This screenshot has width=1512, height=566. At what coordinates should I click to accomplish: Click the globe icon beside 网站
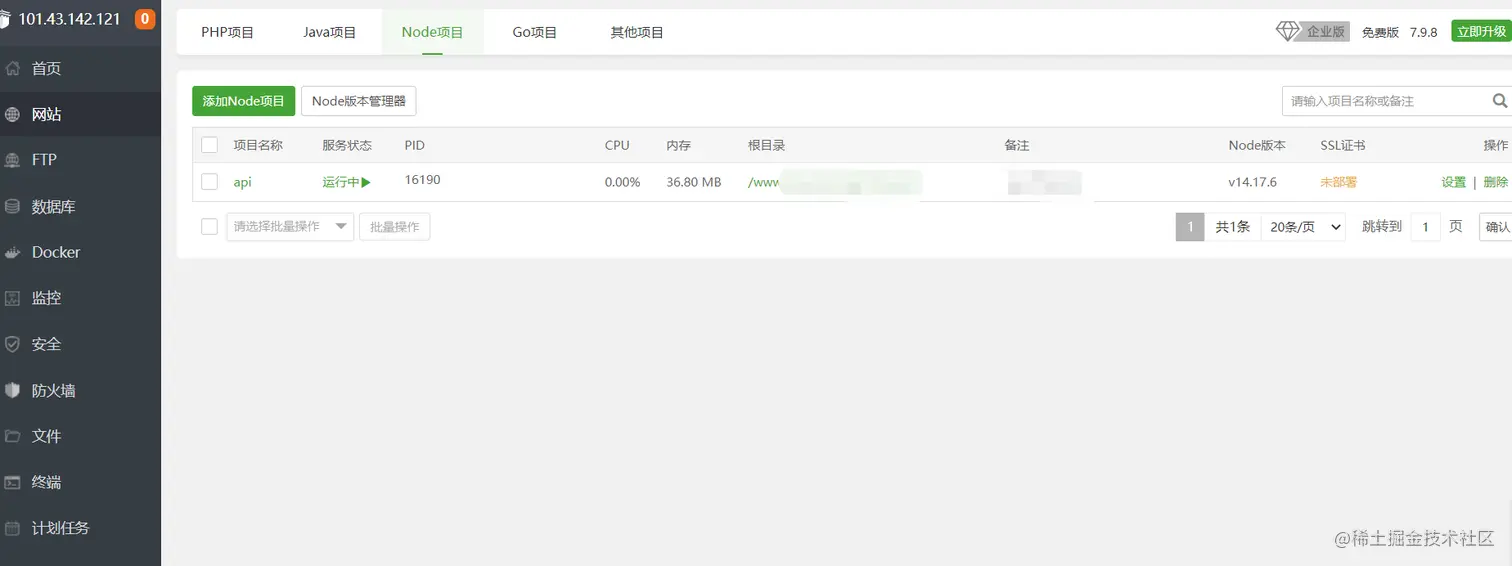[13, 115]
